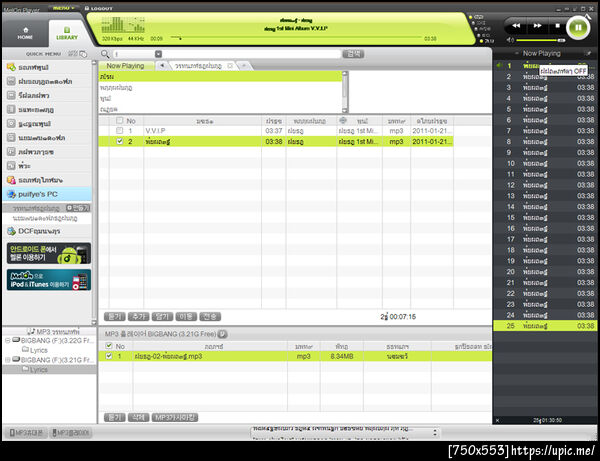Skip to the next track
The image size is (600, 461).
click(x=538, y=26)
